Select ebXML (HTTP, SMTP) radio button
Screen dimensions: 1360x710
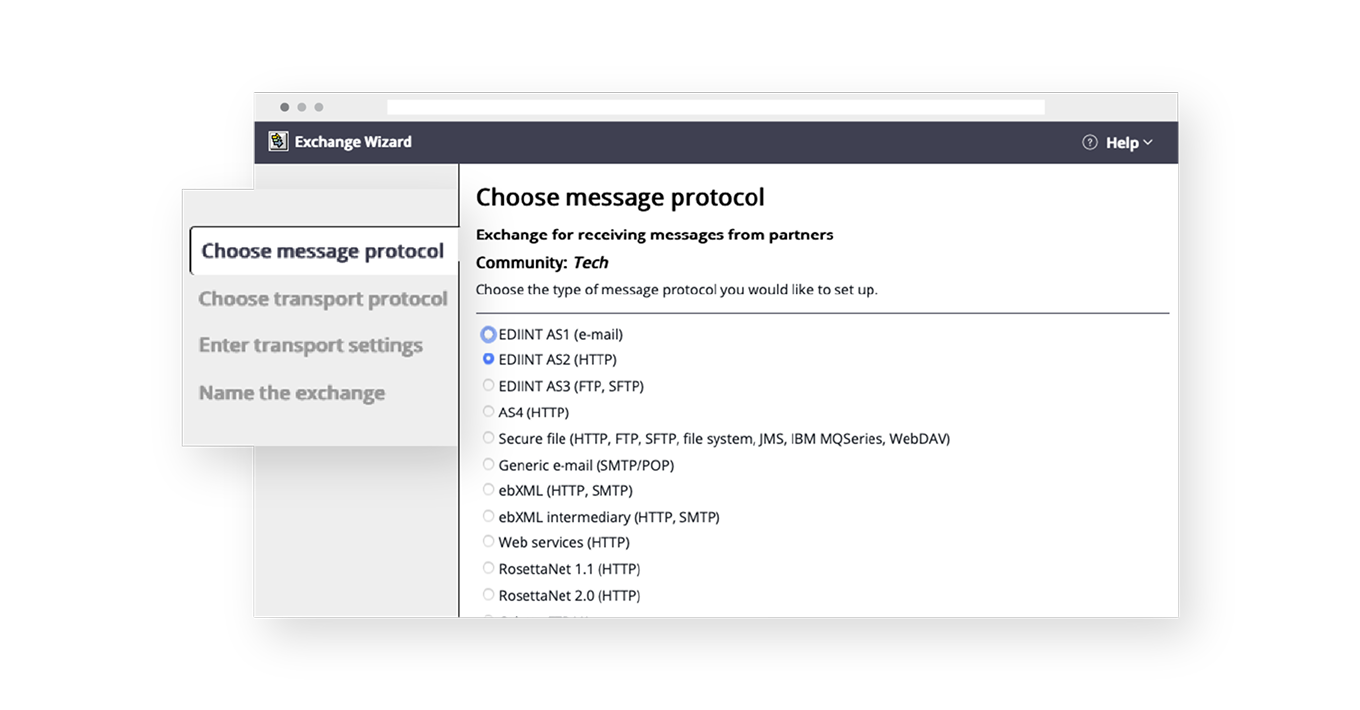488,490
